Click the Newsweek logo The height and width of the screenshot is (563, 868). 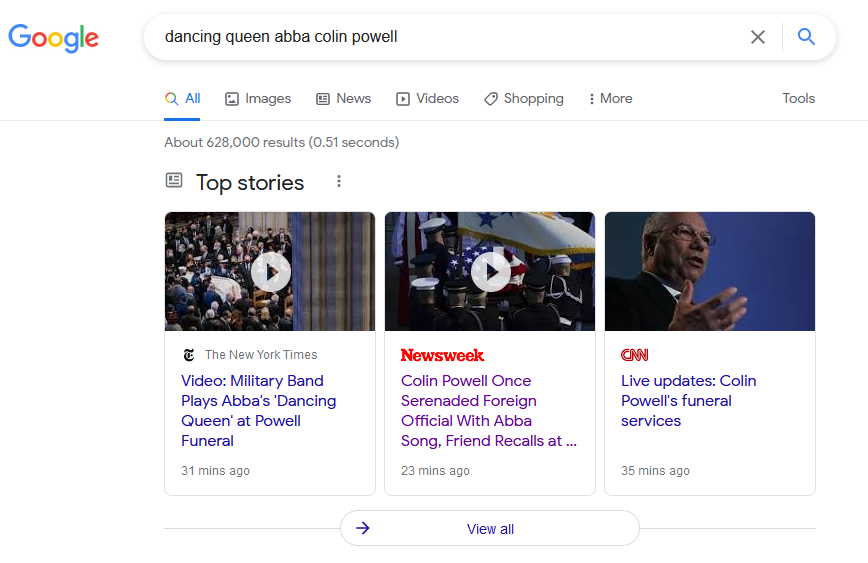[x=442, y=355]
